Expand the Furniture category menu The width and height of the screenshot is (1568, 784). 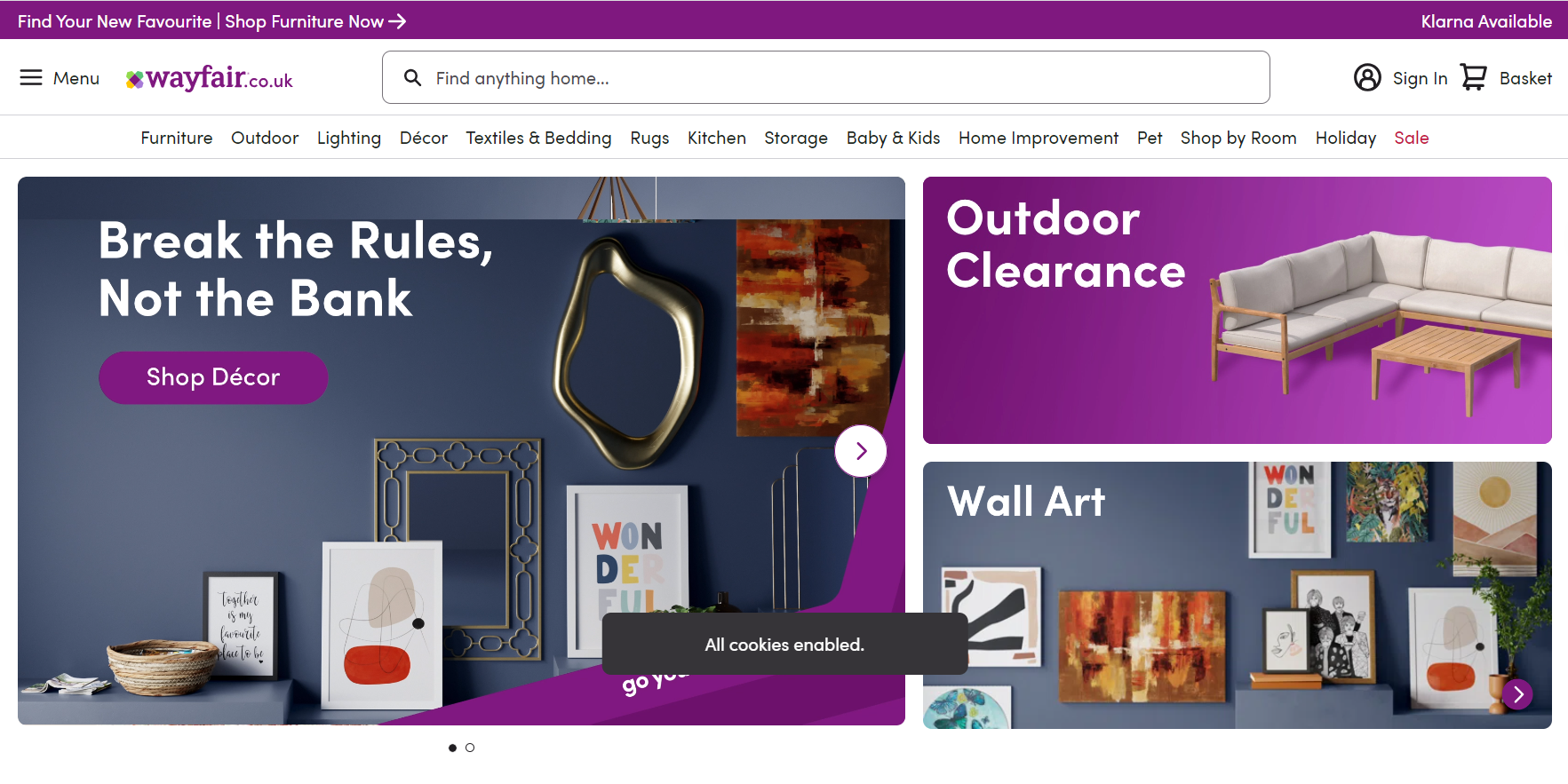[x=177, y=138]
